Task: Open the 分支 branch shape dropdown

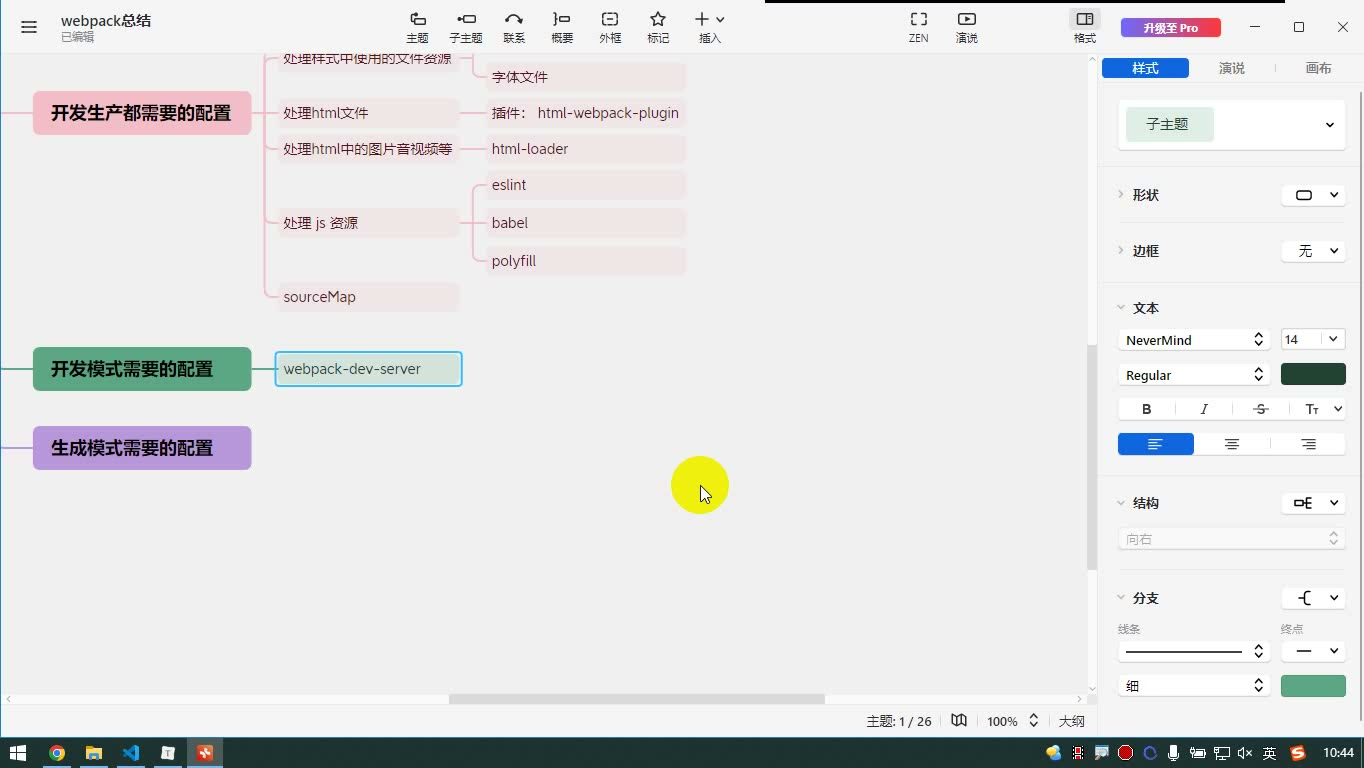Action: pos(1313,598)
